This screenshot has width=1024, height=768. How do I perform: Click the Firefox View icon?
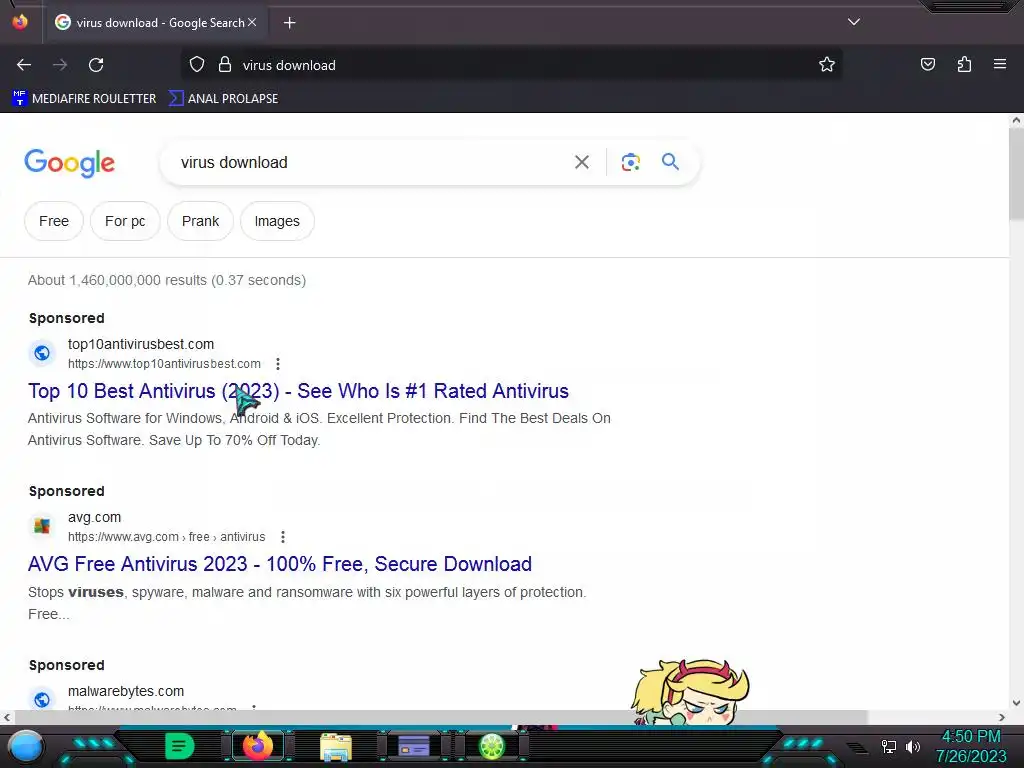pos(20,22)
